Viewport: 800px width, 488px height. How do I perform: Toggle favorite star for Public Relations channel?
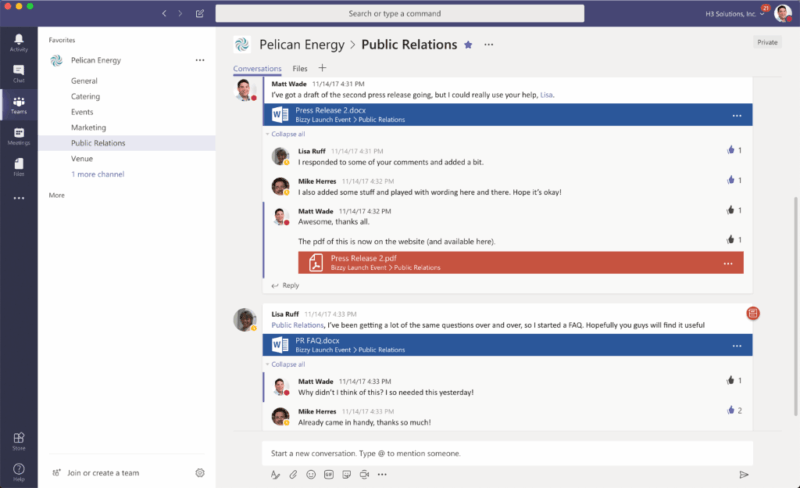click(x=467, y=45)
